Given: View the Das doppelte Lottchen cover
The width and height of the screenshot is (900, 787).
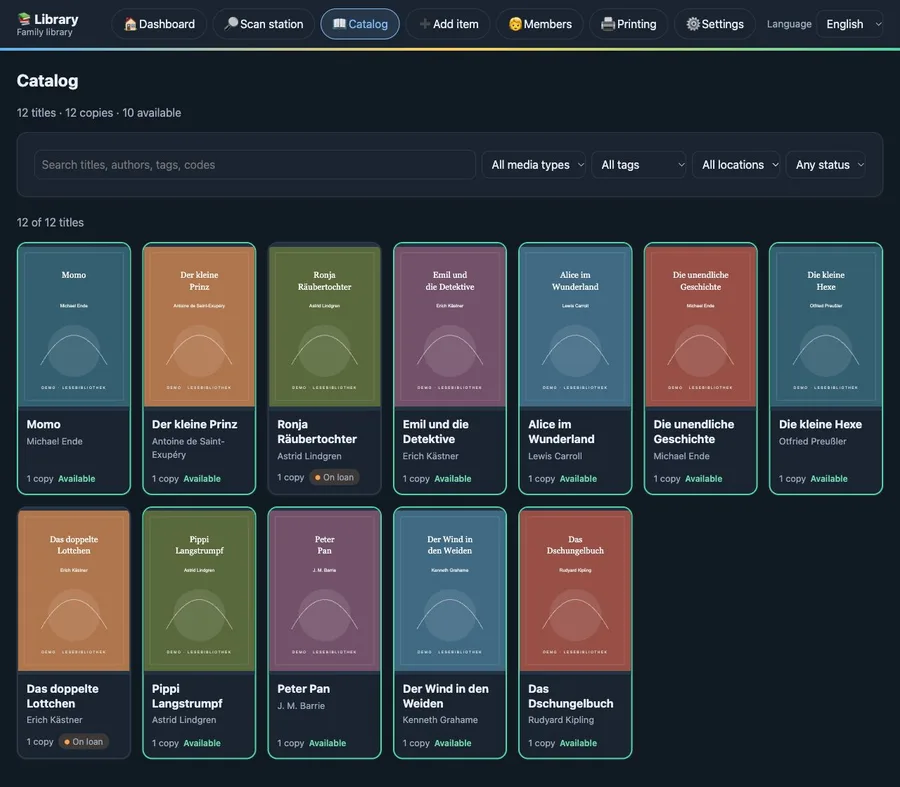Looking at the screenshot, I should (74, 590).
